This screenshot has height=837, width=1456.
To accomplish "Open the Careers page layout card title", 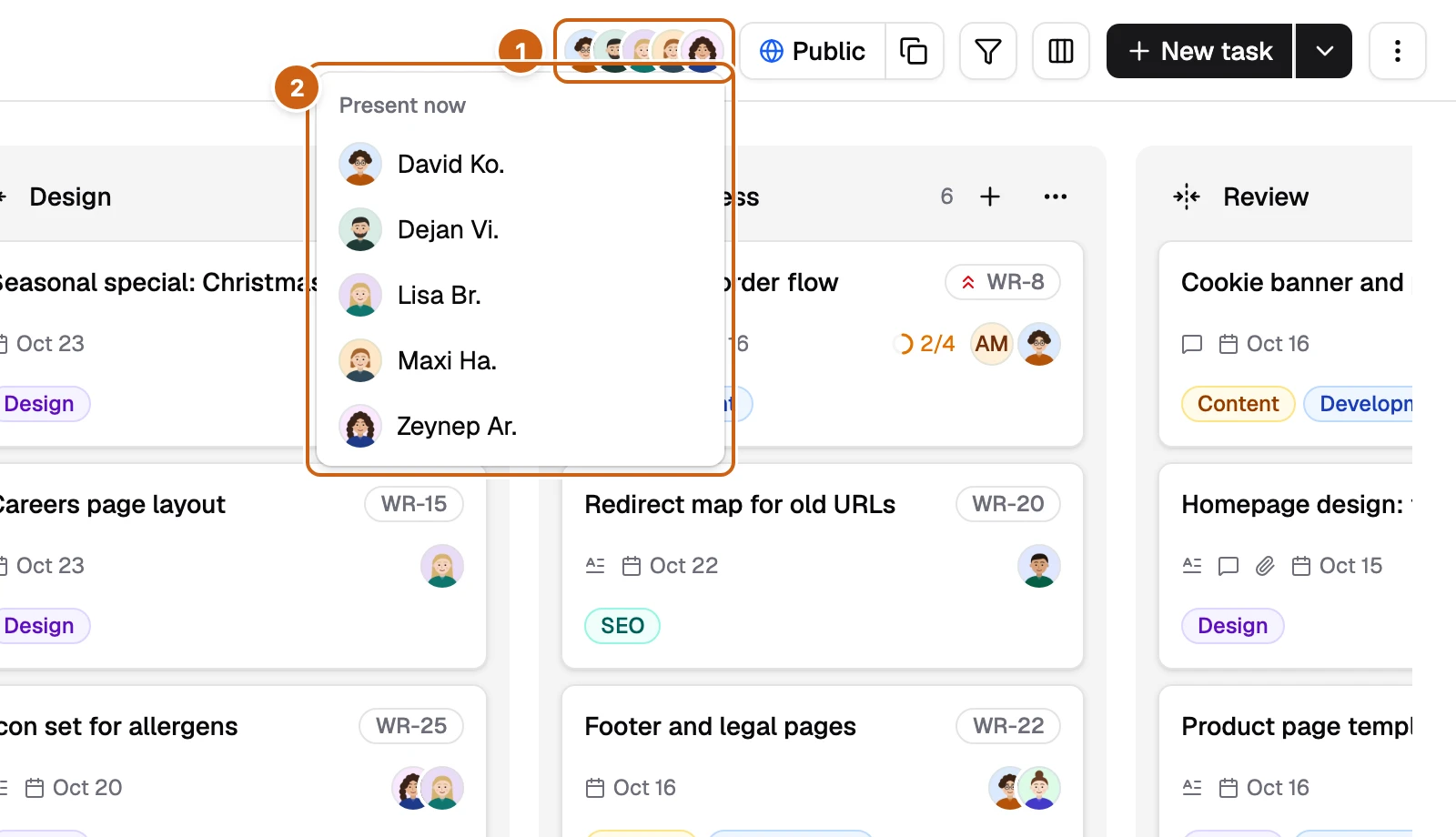I will pos(111,504).
